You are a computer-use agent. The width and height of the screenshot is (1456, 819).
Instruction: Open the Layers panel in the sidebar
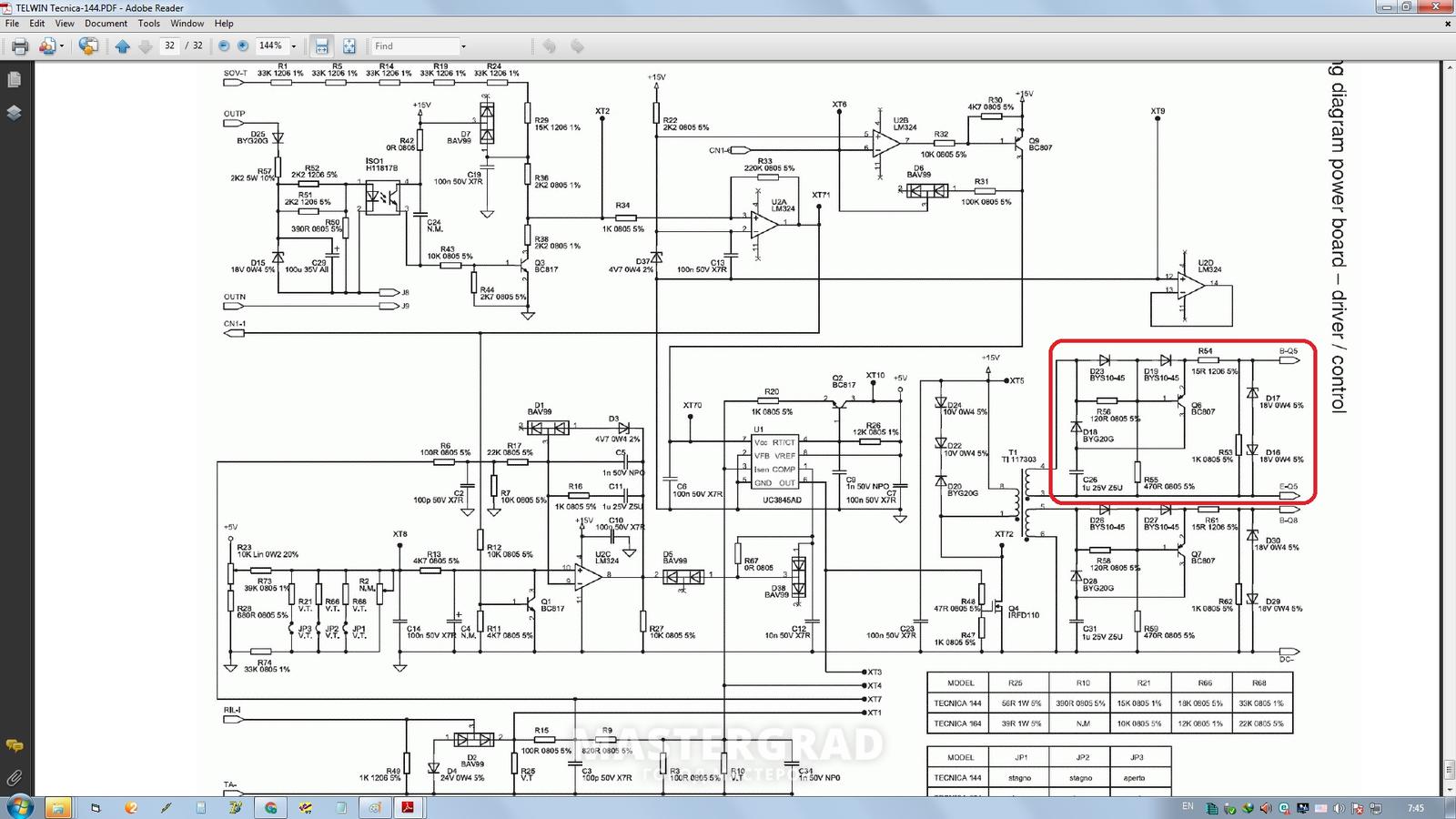14,113
